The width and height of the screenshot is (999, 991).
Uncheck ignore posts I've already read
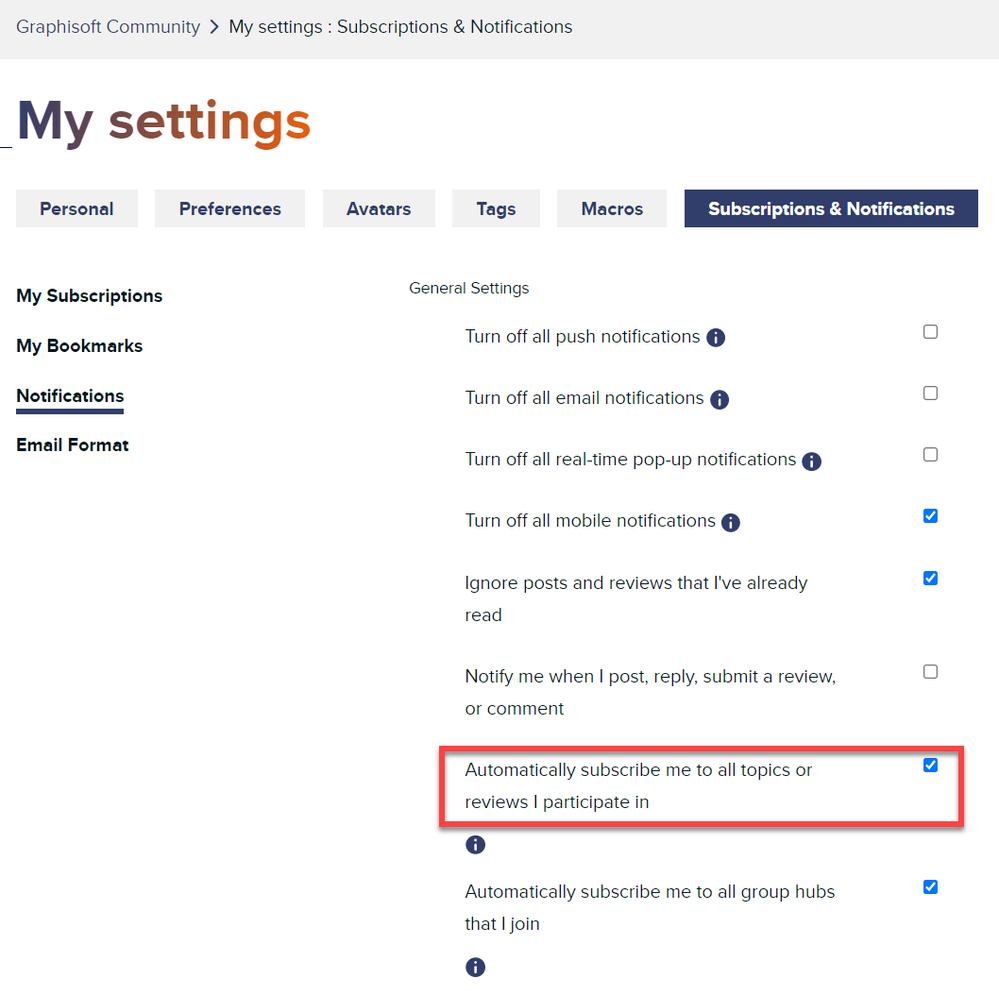pyautogui.click(x=930, y=578)
